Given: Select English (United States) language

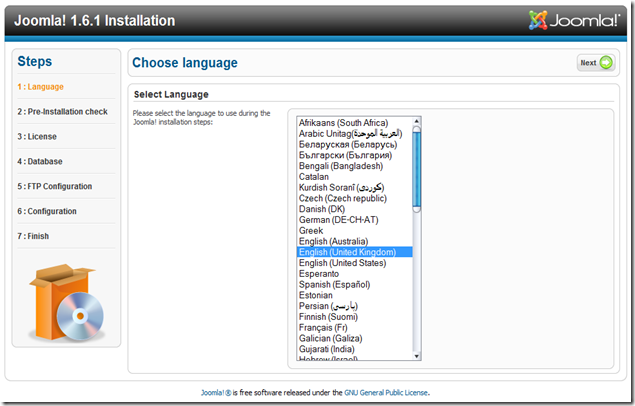Looking at the screenshot, I should pyautogui.click(x=355, y=263).
